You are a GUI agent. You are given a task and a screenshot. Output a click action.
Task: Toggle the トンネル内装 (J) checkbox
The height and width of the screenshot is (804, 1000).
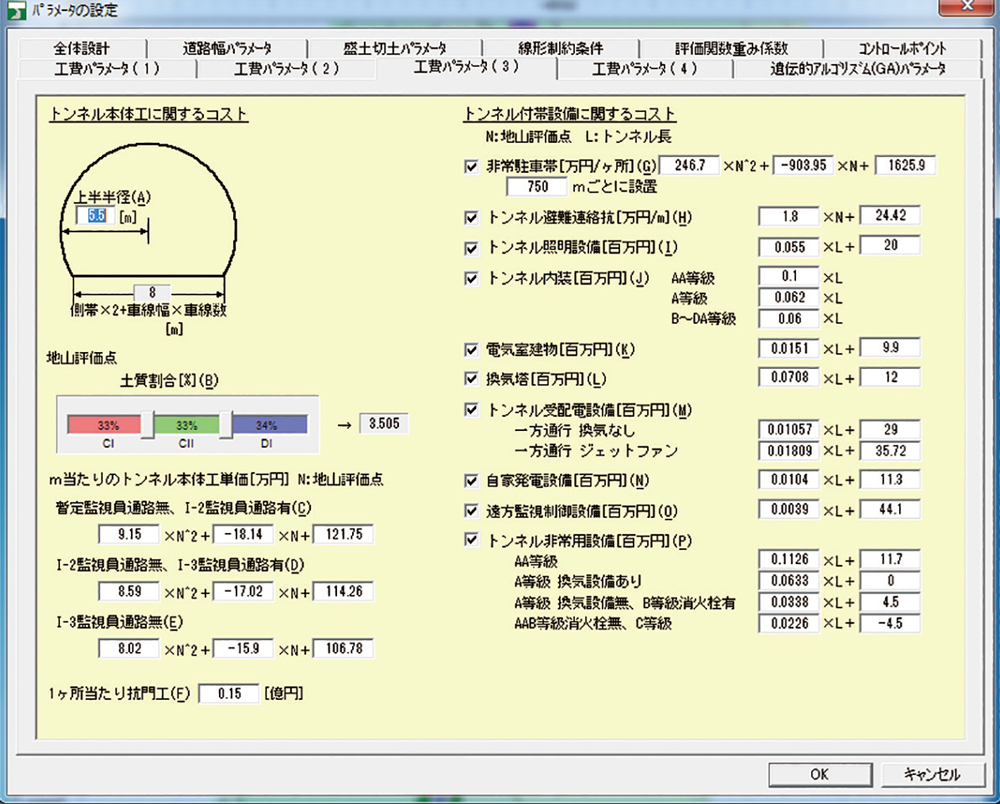point(471,279)
